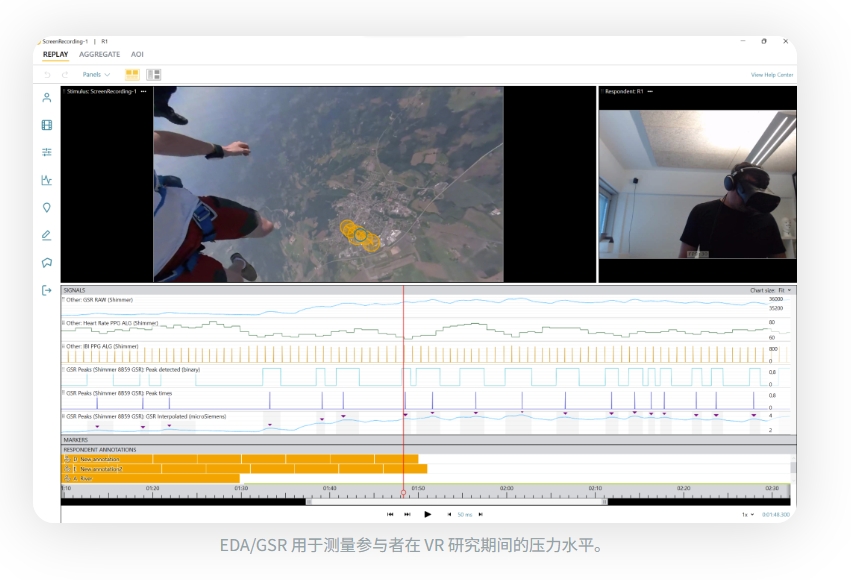Image resolution: width=851 pixels, height=580 pixels.
Task: Switch to the highlighted yellow panel layout
Action: pos(132,75)
